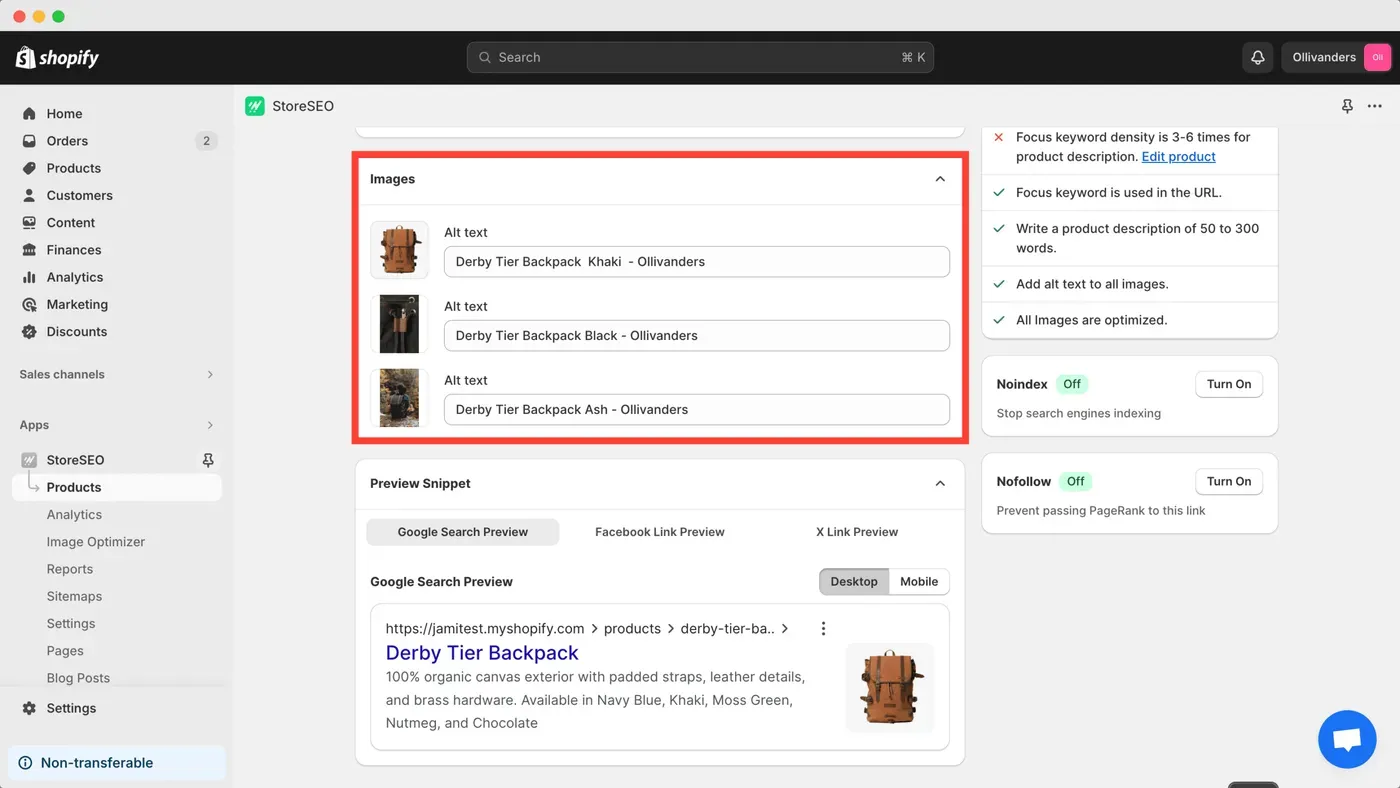
Task: Switch to Facebook Link Preview tab
Action: [660, 532]
